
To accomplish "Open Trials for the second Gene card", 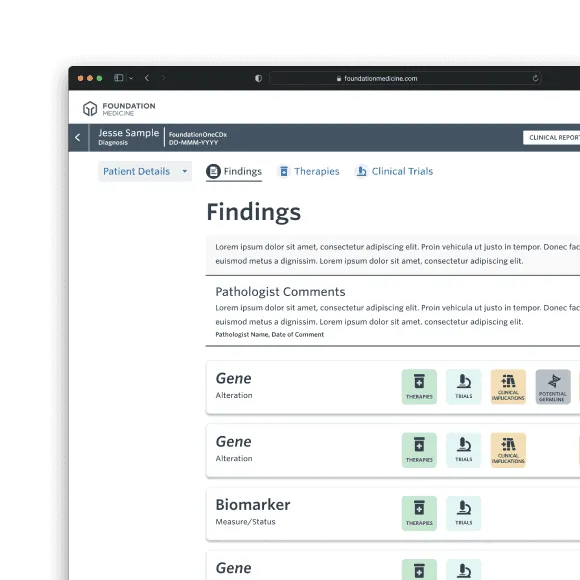I will pos(463,450).
